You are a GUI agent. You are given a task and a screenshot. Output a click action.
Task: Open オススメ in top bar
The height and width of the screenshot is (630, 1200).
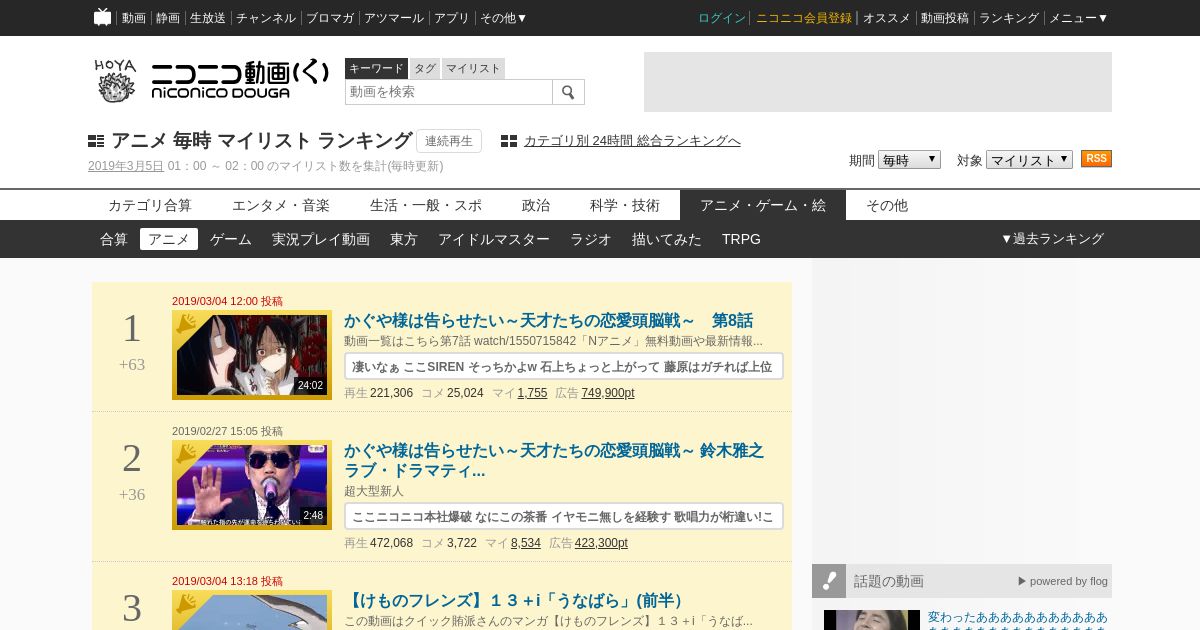tap(887, 18)
